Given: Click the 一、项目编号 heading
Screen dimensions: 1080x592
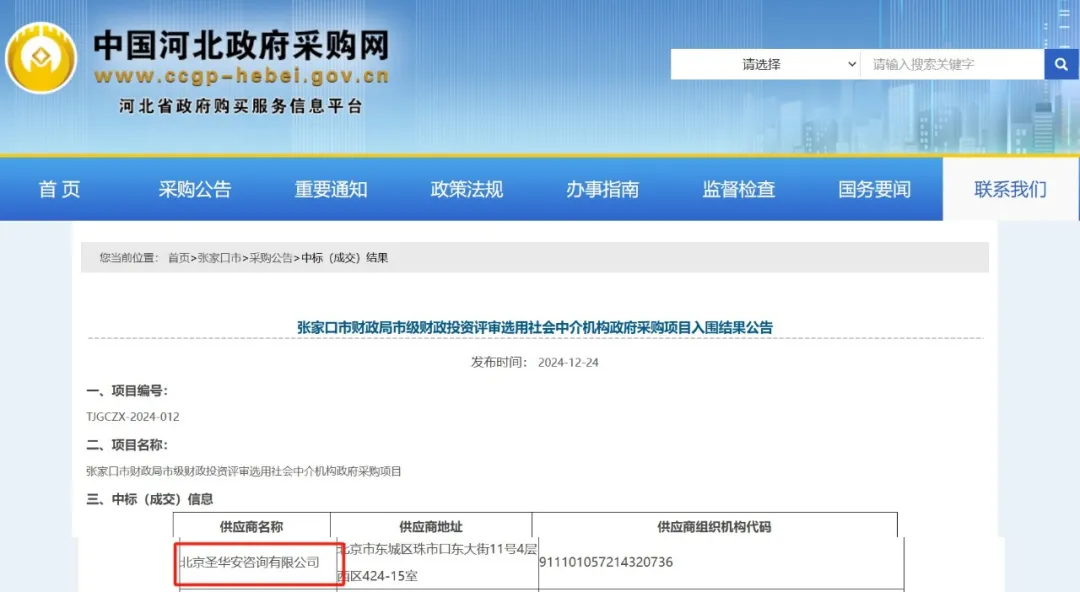Looking at the screenshot, I should pyautogui.click(x=127, y=391).
